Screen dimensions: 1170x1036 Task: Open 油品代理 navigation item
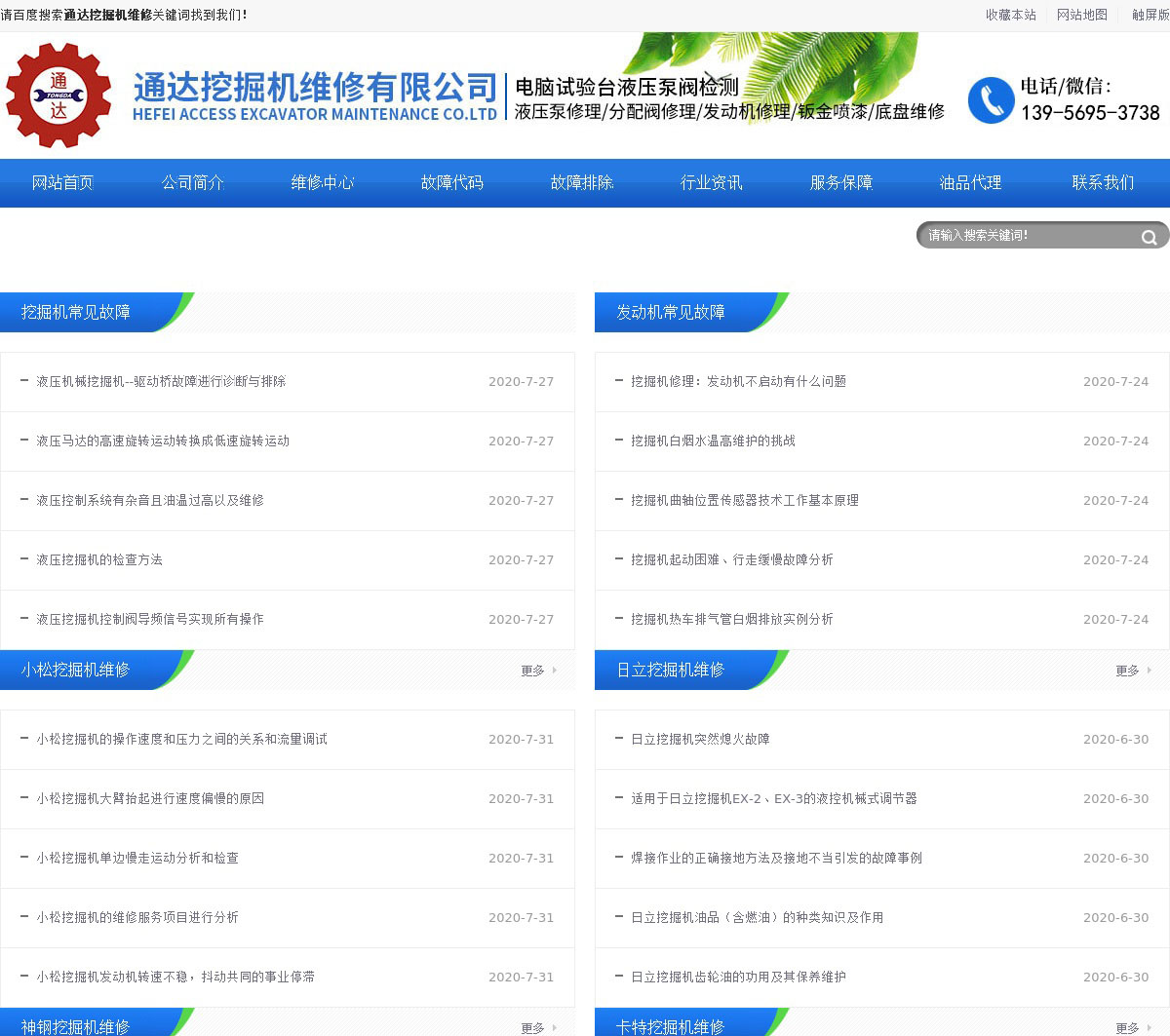[x=971, y=183]
